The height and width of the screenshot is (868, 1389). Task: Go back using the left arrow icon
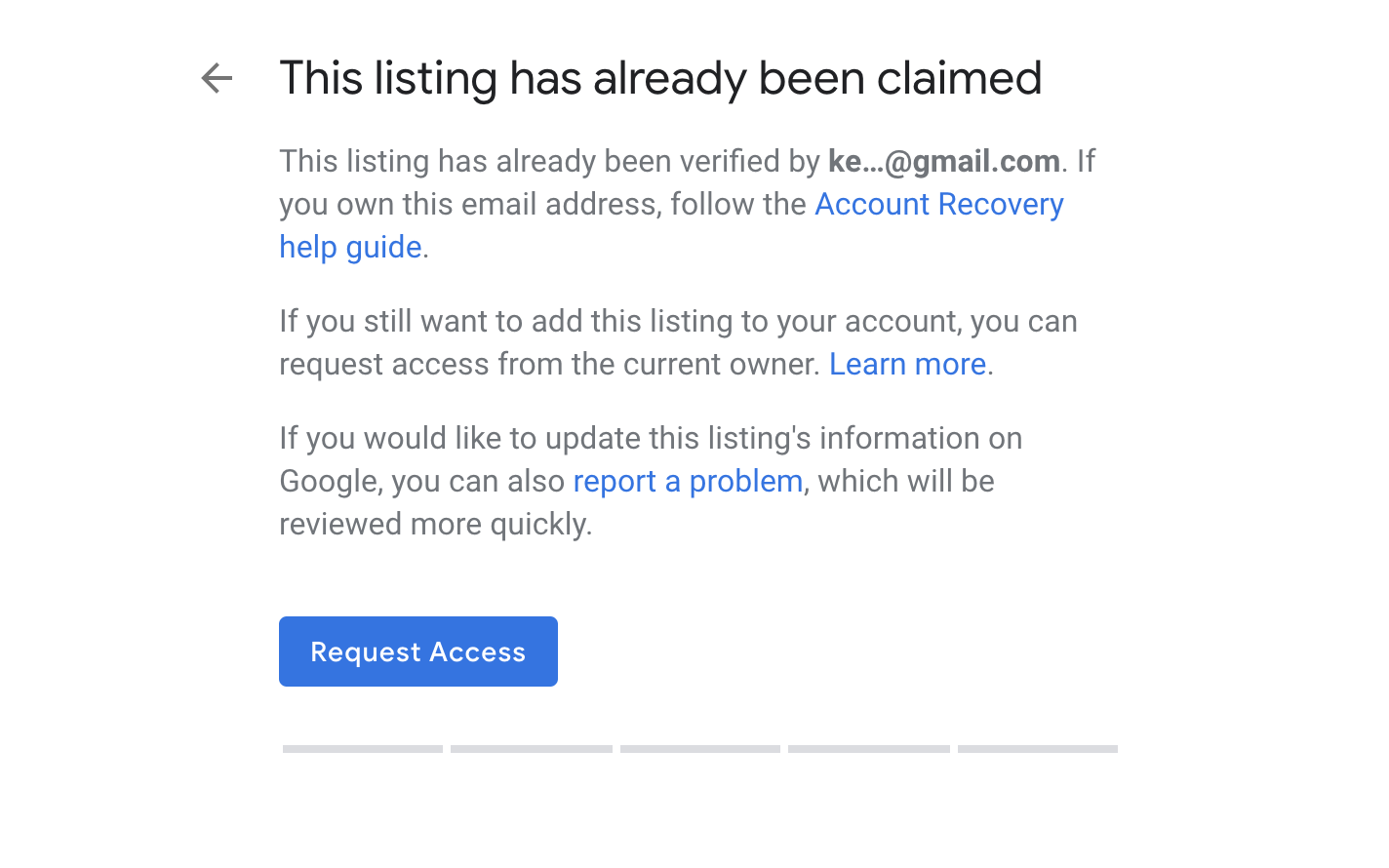[x=217, y=78]
